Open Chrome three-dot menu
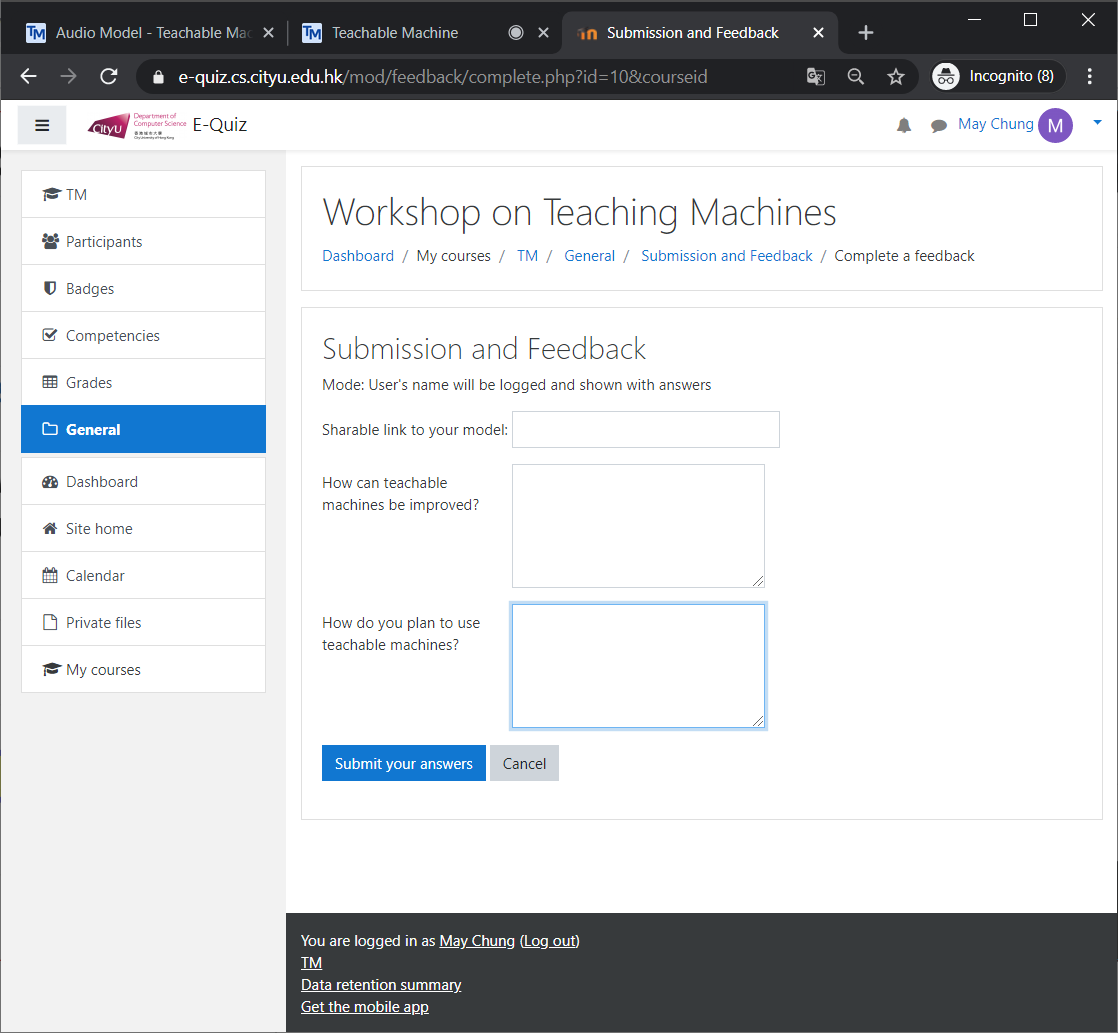 [1089, 76]
